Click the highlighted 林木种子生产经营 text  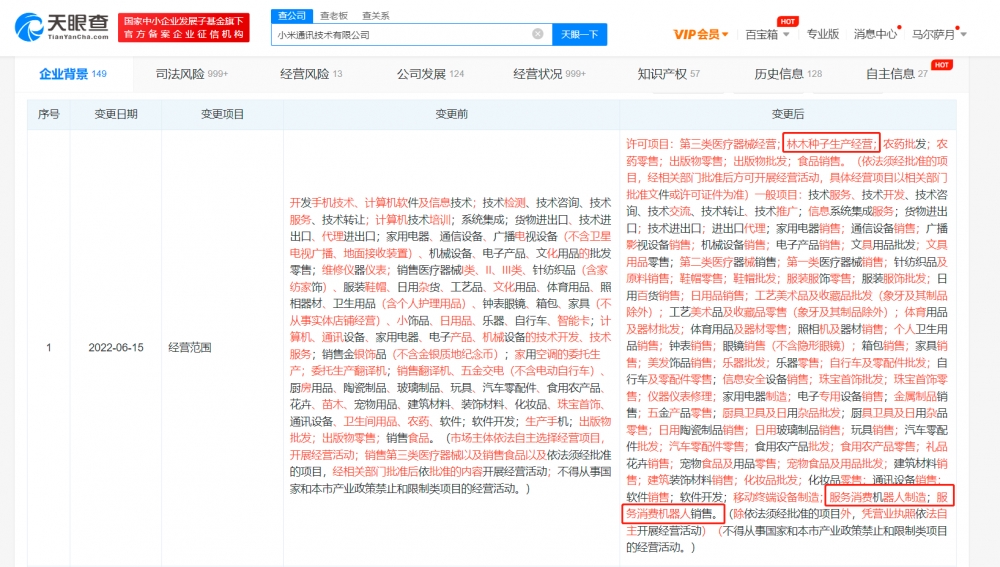(x=831, y=144)
